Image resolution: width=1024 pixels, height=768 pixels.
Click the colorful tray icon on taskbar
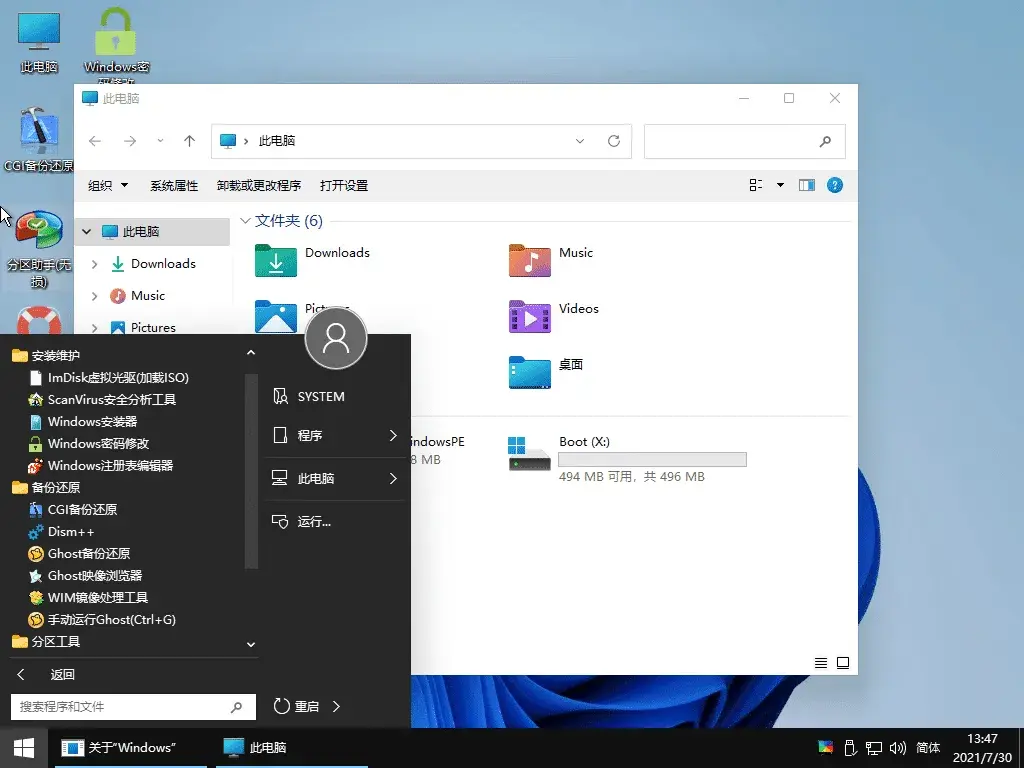click(825, 748)
